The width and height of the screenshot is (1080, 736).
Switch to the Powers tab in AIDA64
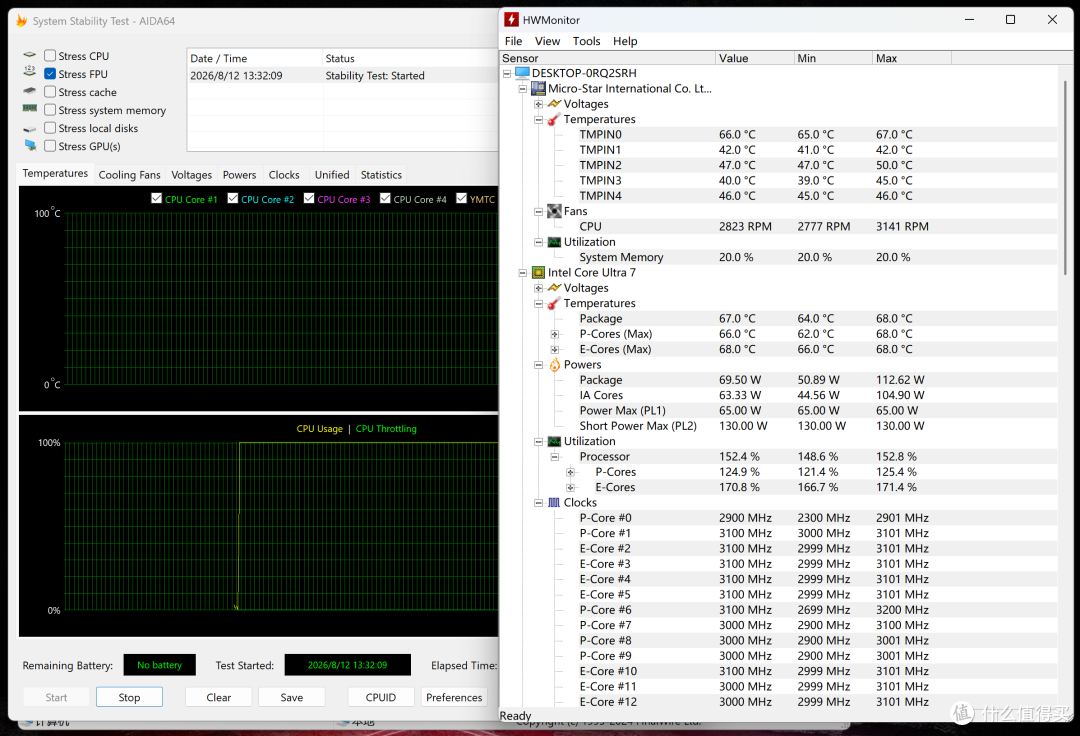(x=239, y=175)
